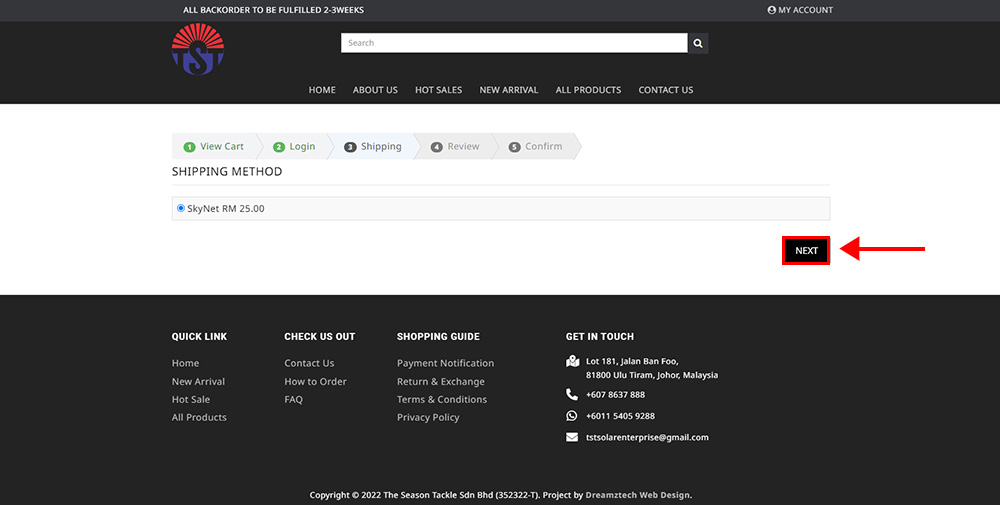Click the map location icon in footer
Screen dimensions: 1000x505
573,362
